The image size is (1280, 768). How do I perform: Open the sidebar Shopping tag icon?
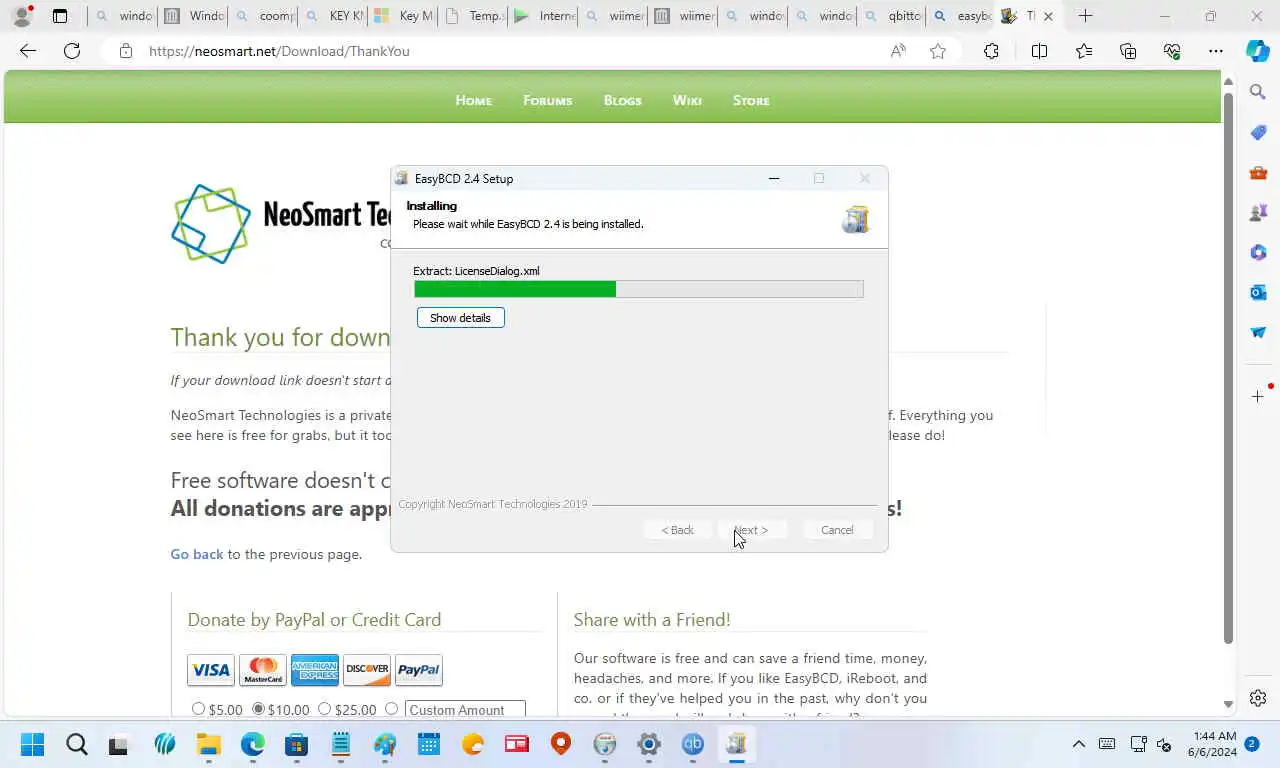pos(1258,132)
